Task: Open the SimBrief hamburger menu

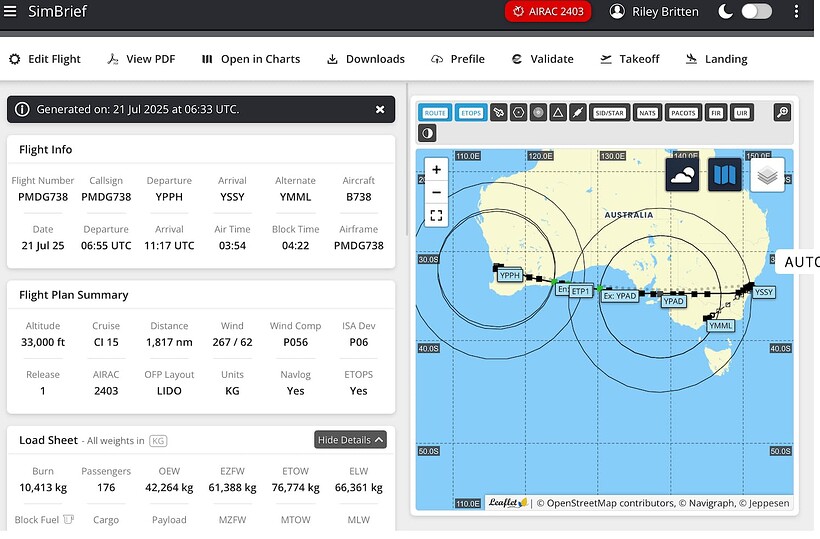Action: (10, 11)
